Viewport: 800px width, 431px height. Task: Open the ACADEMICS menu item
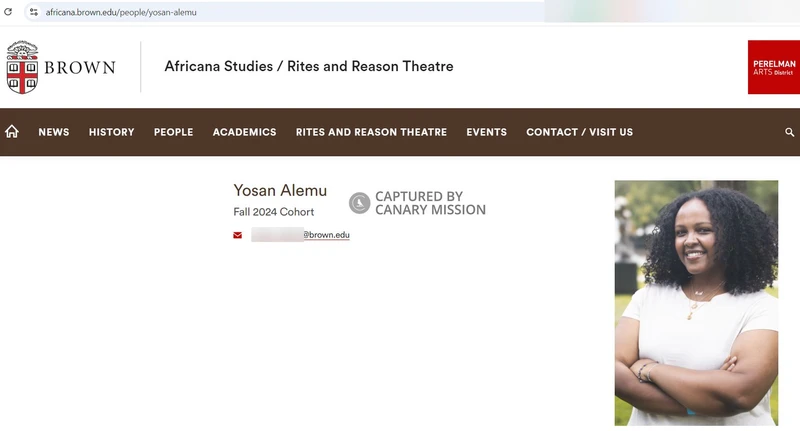(244, 132)
